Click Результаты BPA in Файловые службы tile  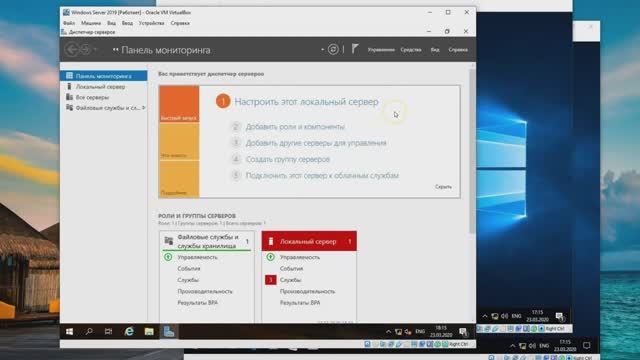[x=198, y=303]
